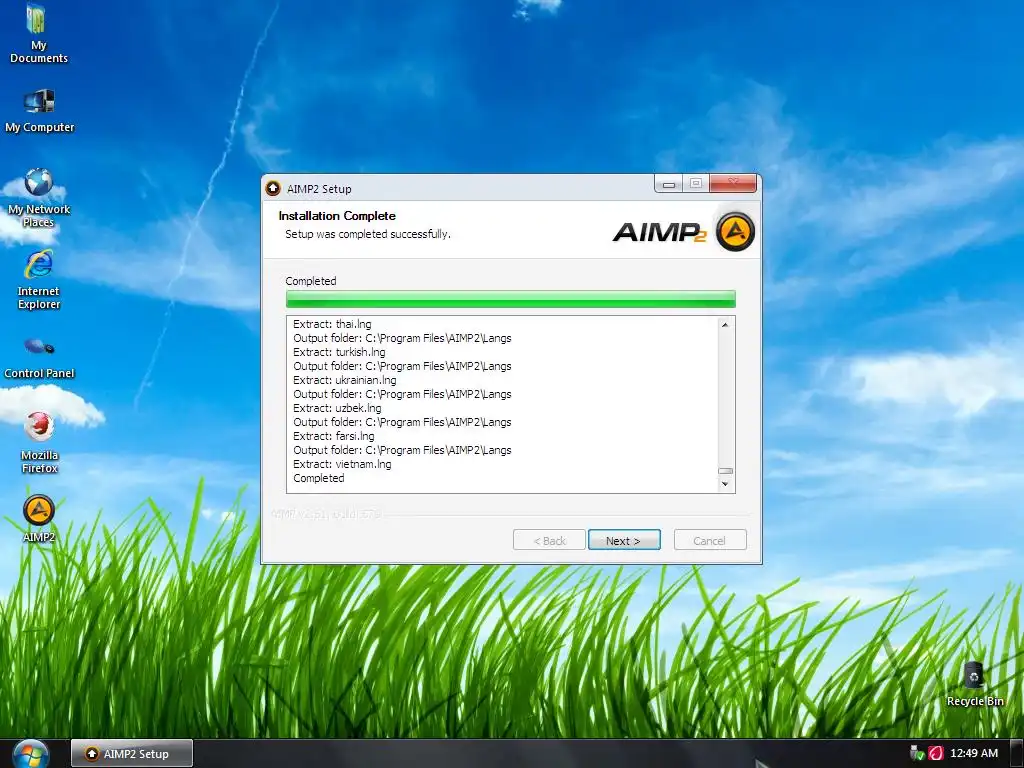
Task: Select the Mozilla Firefox desktop icon
Action: (39, 442)
